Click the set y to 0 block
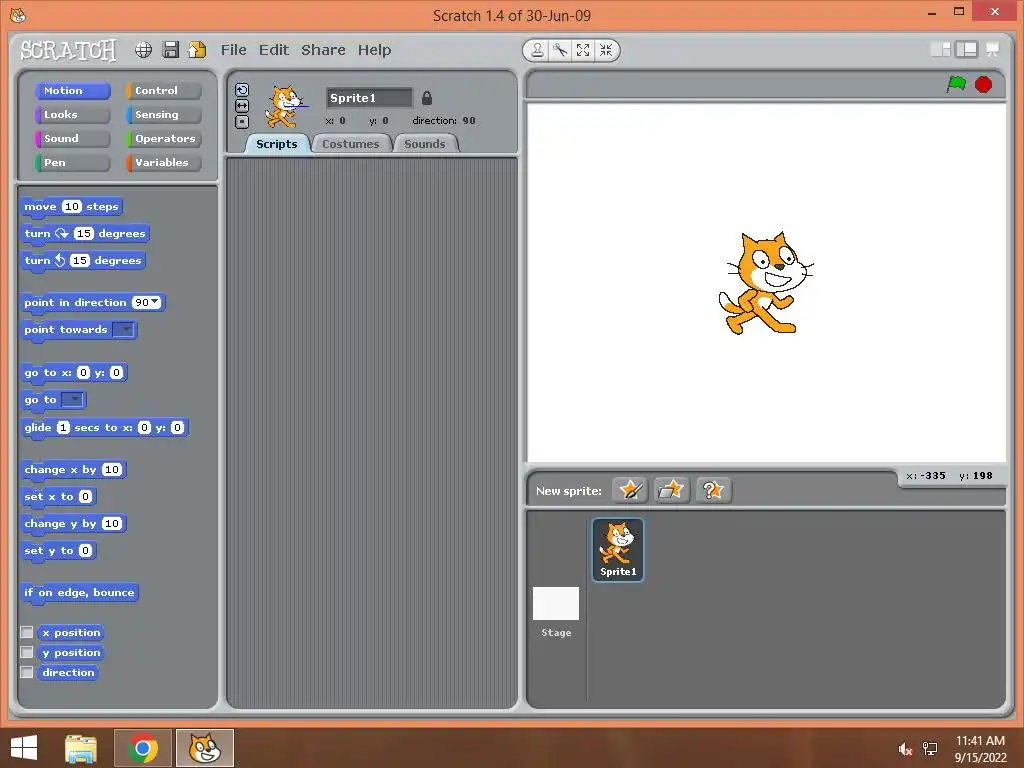 click(x=58, y=551)
